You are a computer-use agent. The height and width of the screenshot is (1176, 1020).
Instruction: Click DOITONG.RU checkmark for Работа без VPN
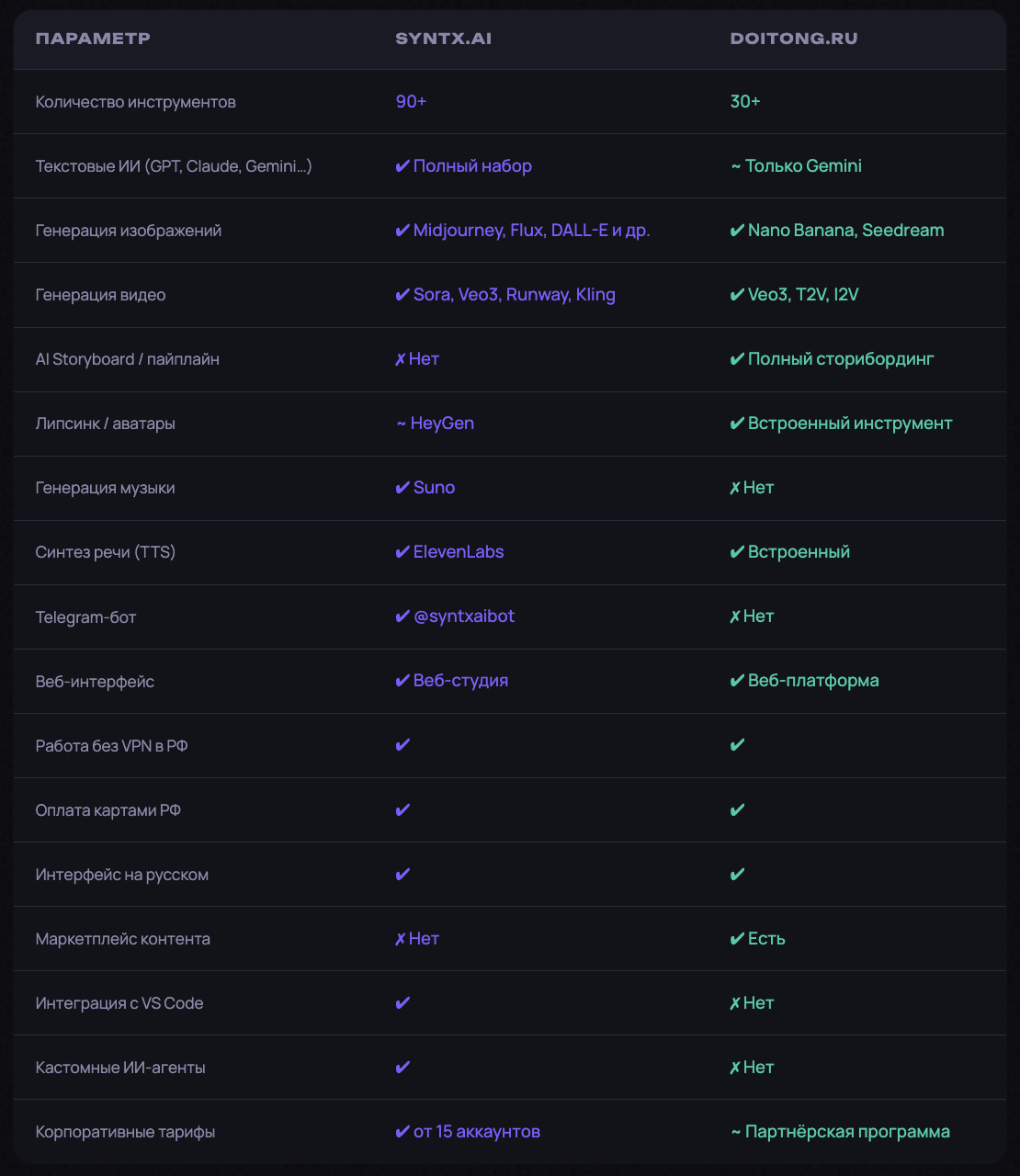737,745
